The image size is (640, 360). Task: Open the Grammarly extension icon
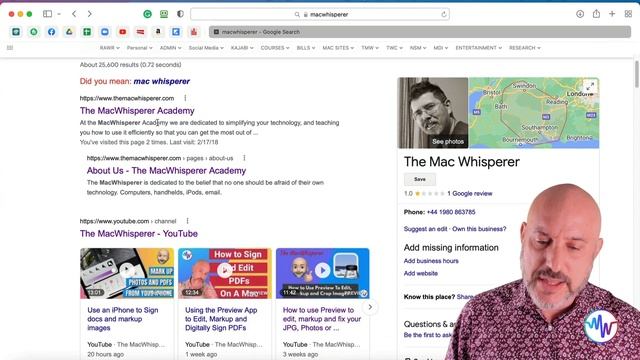[x=147, y=14]
